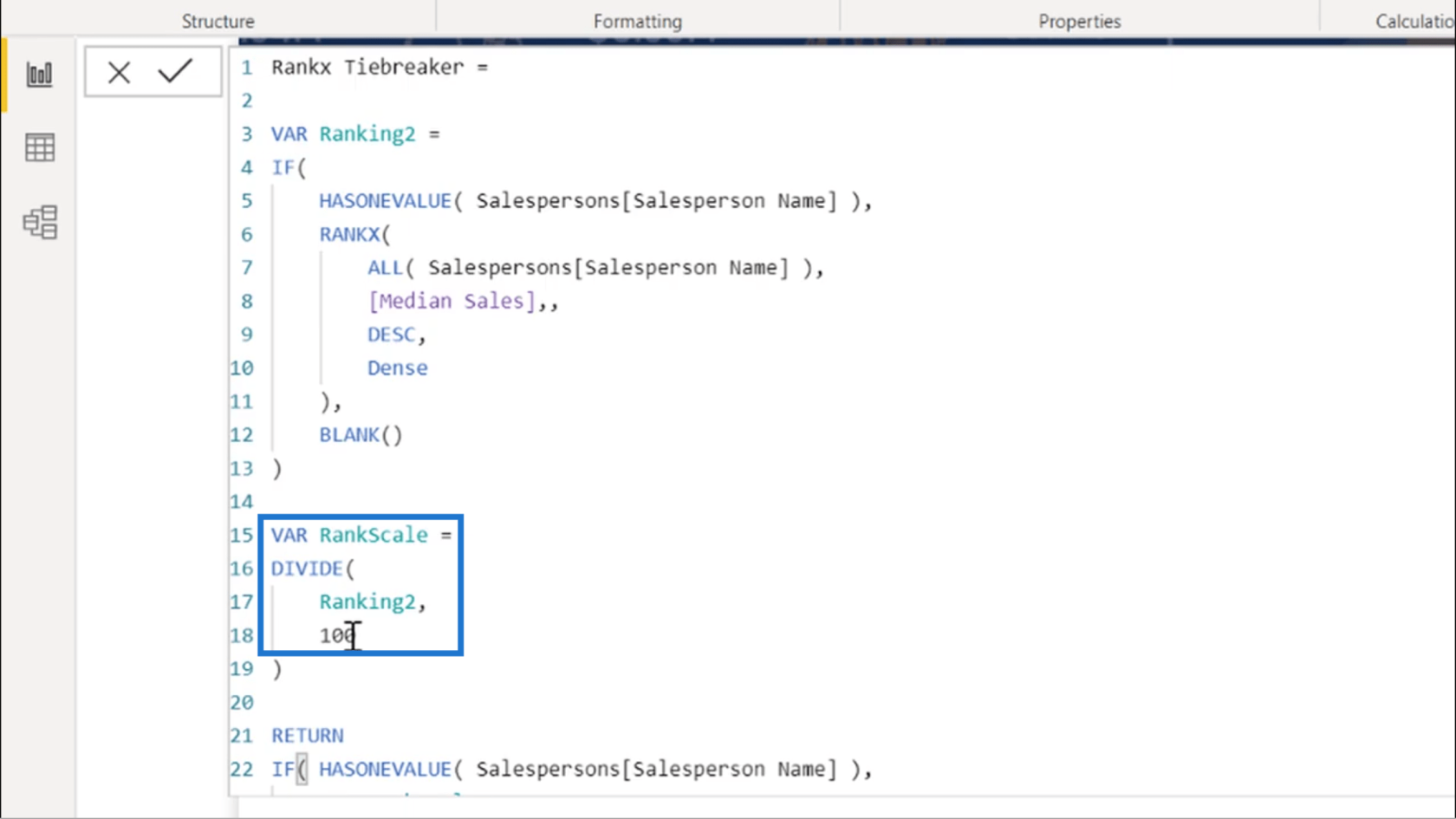Viewport: 1456px width, 819px height.
Task: Click the closing parenthesis on line 13
Action: pyautogui.click(x=276, y=469)
